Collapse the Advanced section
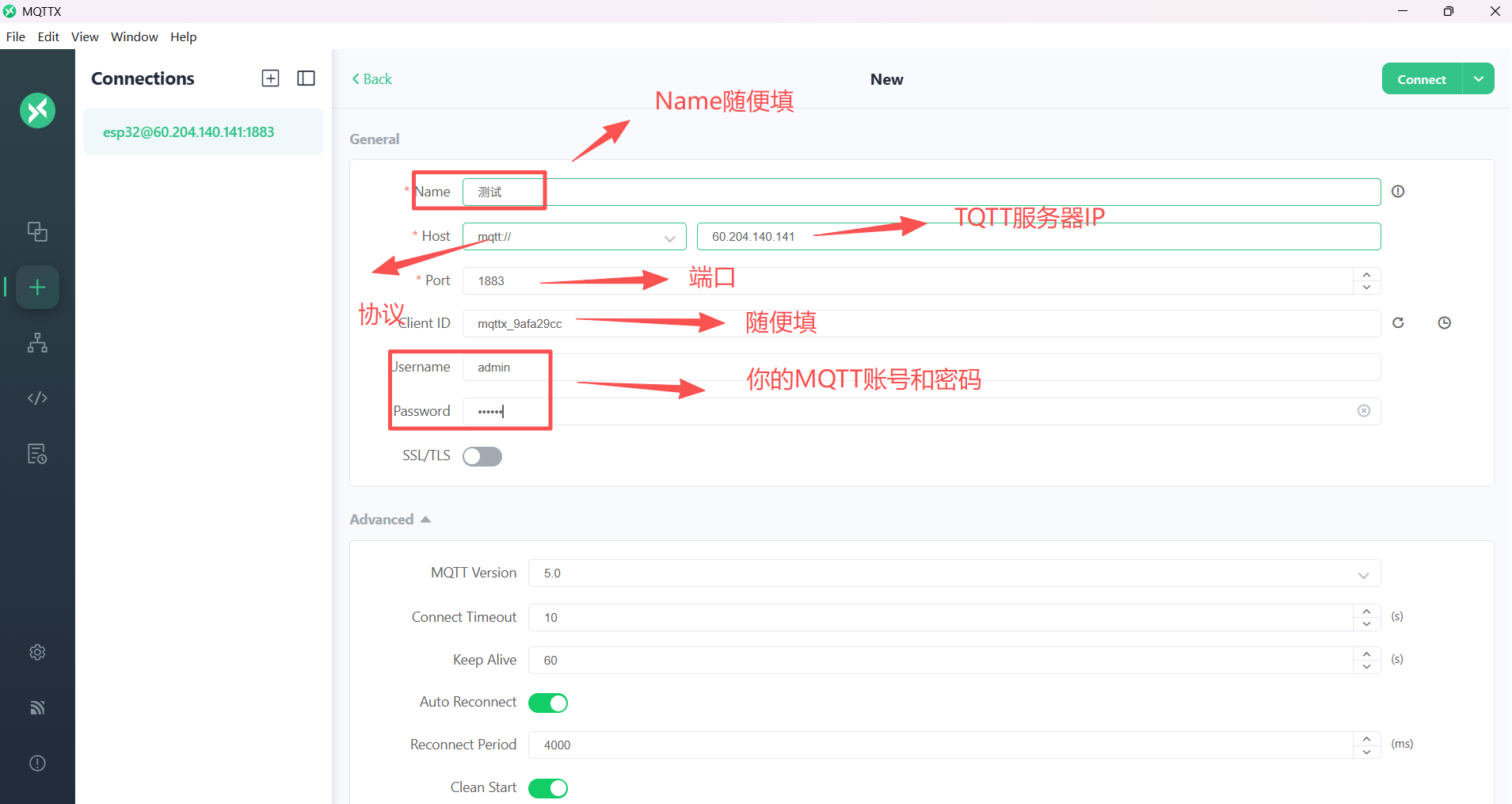Image resolution: width=1512 pixels, height=804 pixels. click(x=390, y=520)
